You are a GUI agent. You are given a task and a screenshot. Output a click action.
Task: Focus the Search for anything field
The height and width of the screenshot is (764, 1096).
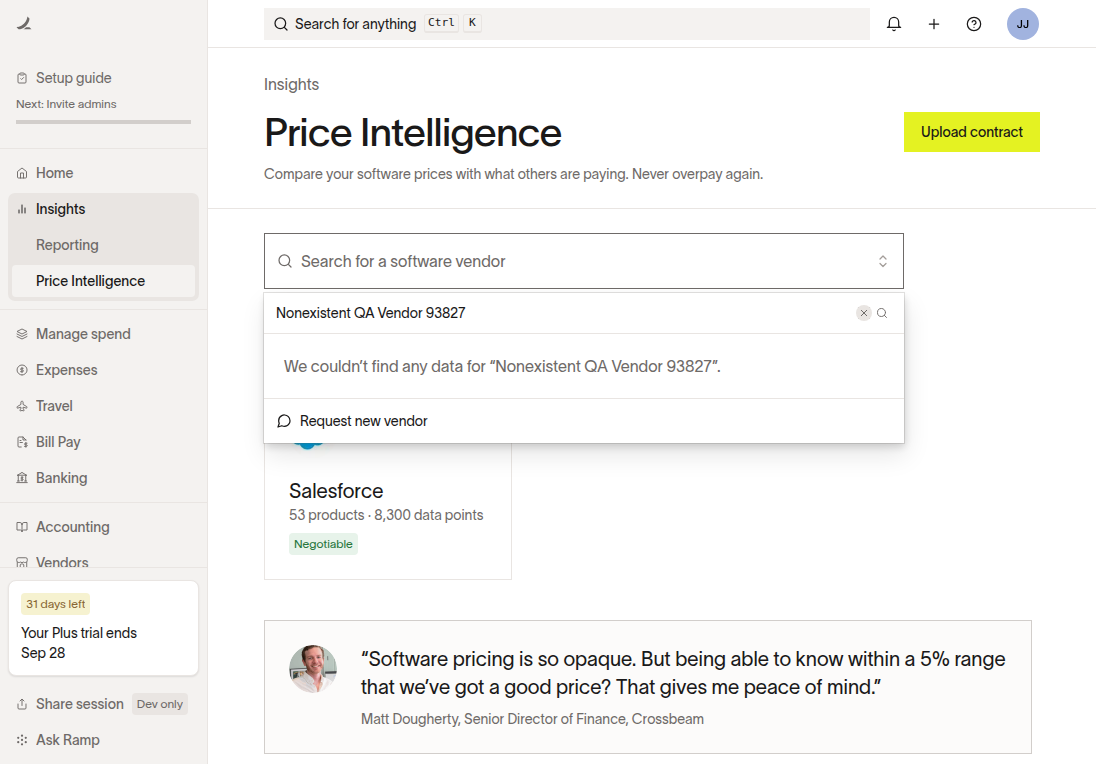(x=567, y=24)
